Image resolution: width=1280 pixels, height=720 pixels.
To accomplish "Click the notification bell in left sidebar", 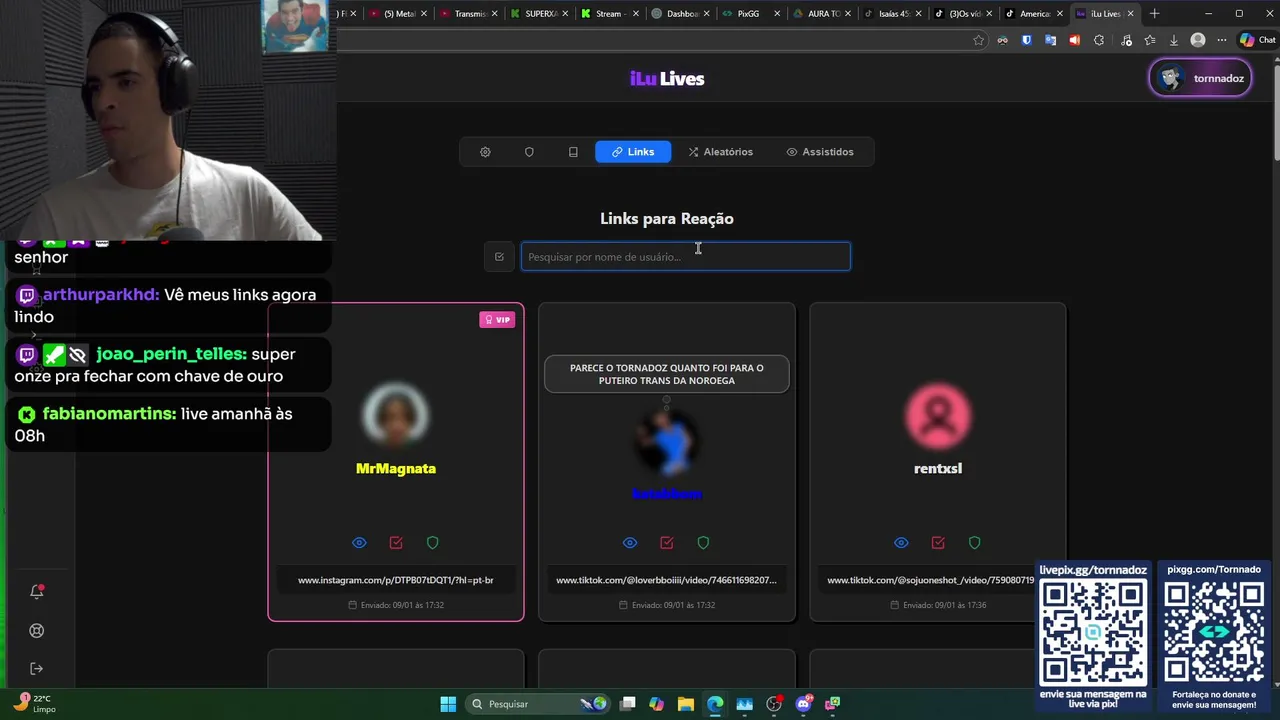I will (x=37, y=591).
